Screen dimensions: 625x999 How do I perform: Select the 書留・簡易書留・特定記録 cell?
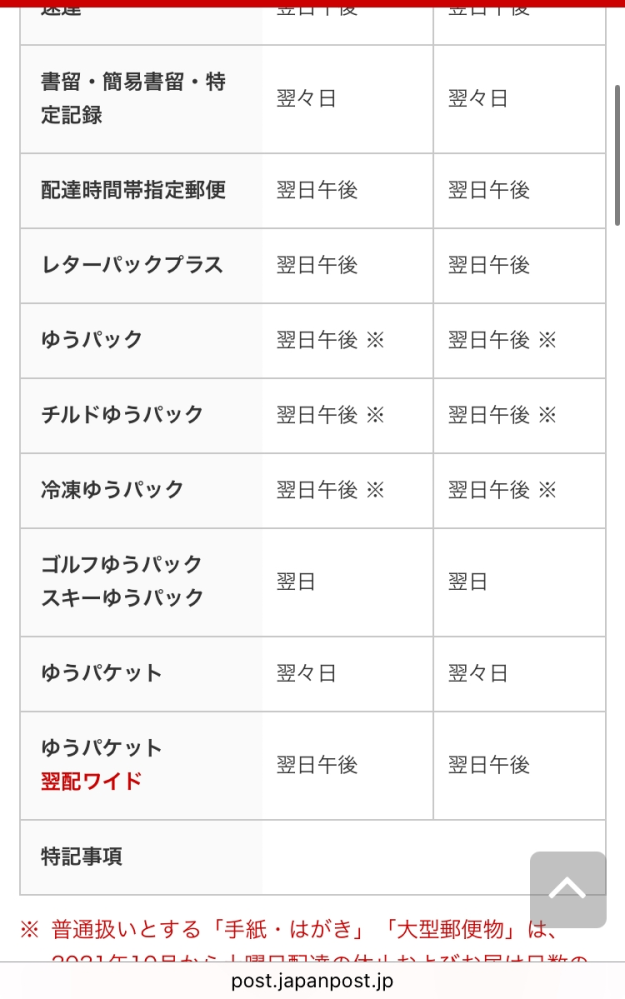(x=141, y=99)
